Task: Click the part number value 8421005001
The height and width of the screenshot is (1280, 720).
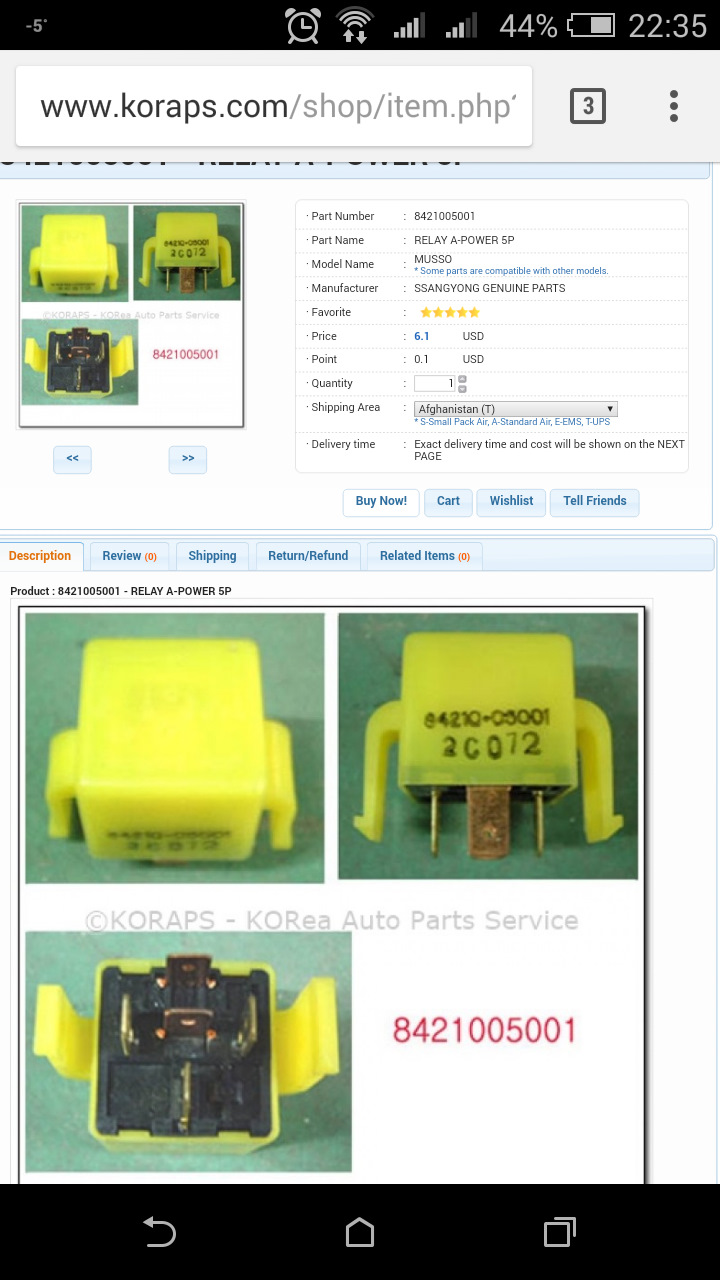Action: pos(445,216)
